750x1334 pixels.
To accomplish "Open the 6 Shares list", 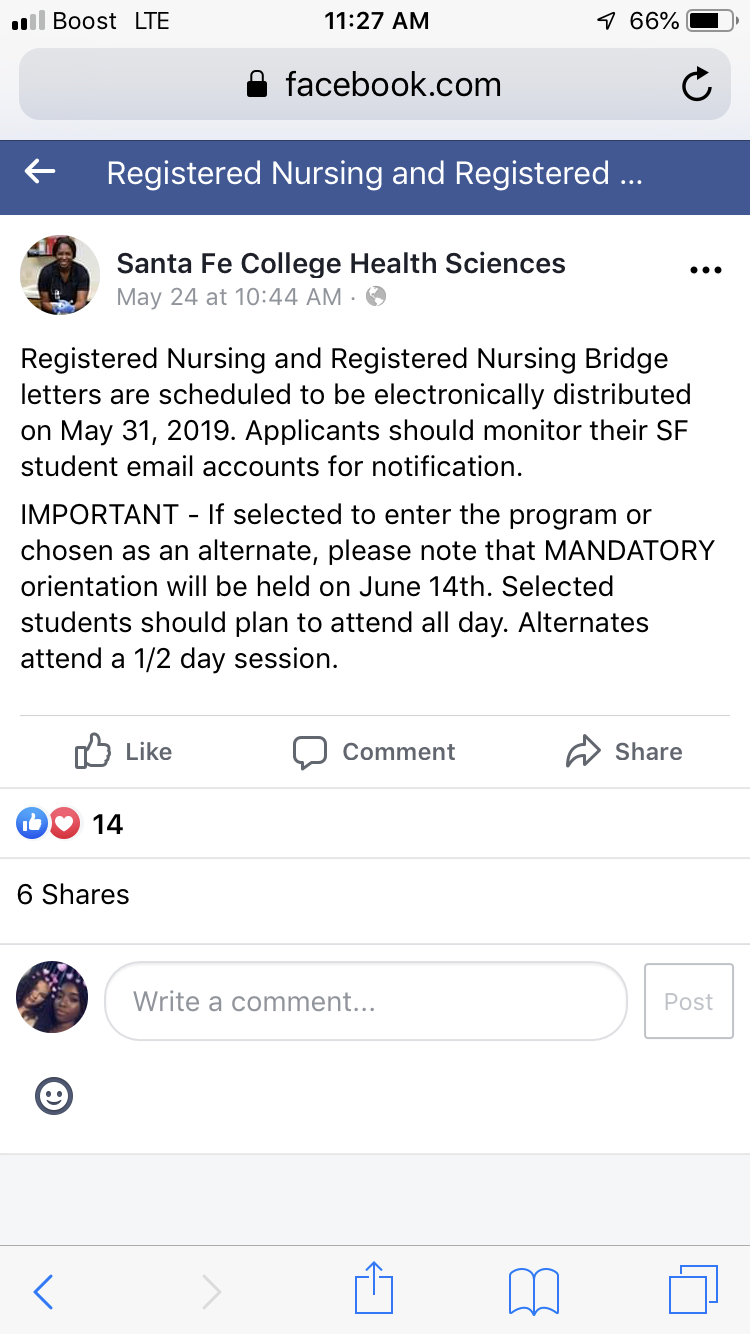I will 73,894.
